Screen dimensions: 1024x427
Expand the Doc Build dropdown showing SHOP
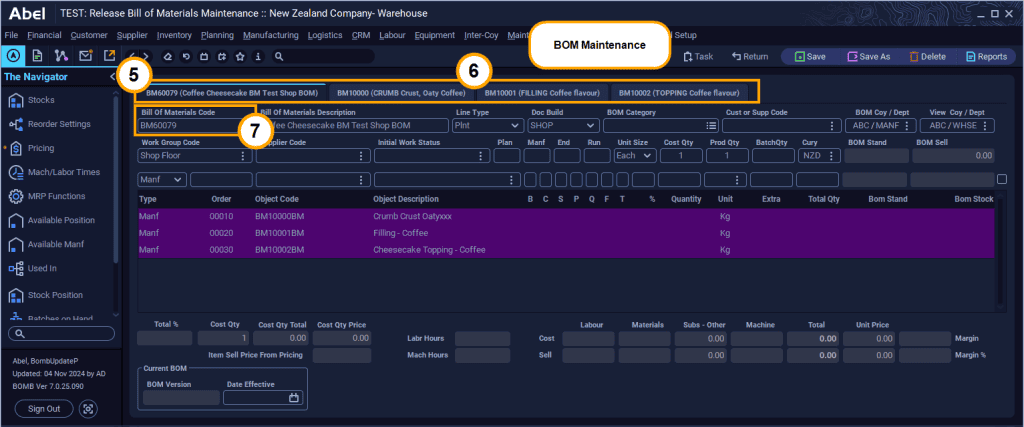pos(563,126)
